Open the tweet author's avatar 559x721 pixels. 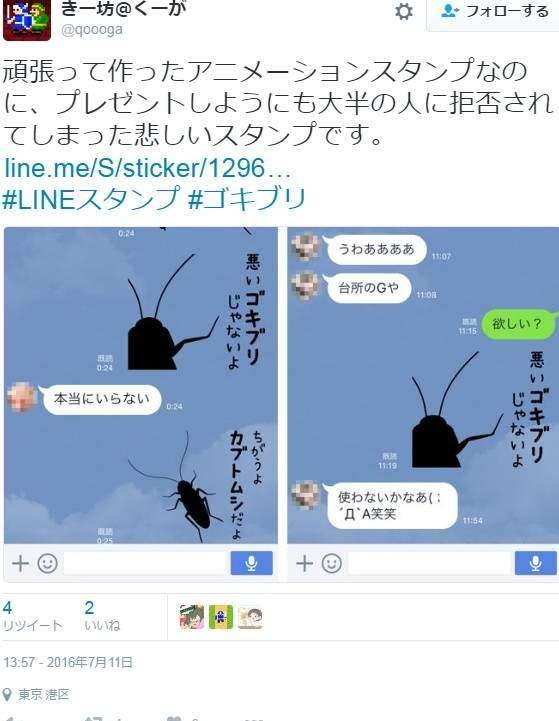[27, 20]
